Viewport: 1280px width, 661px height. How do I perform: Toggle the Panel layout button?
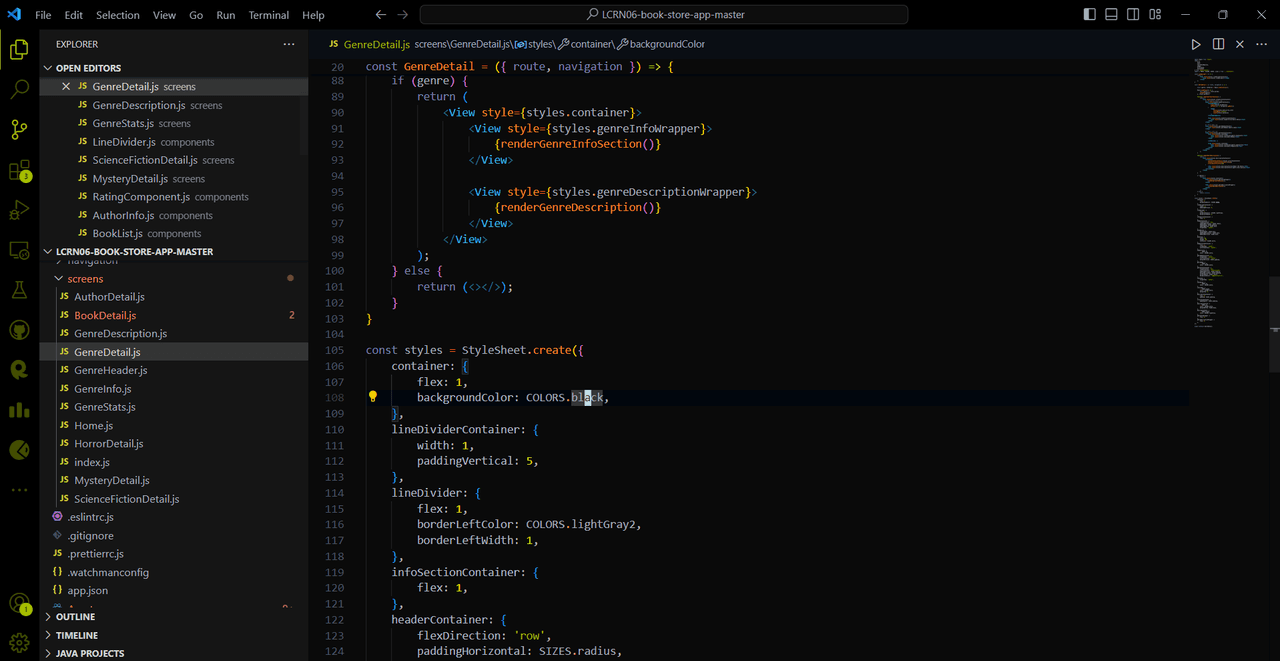click(x=1111, y=15)
